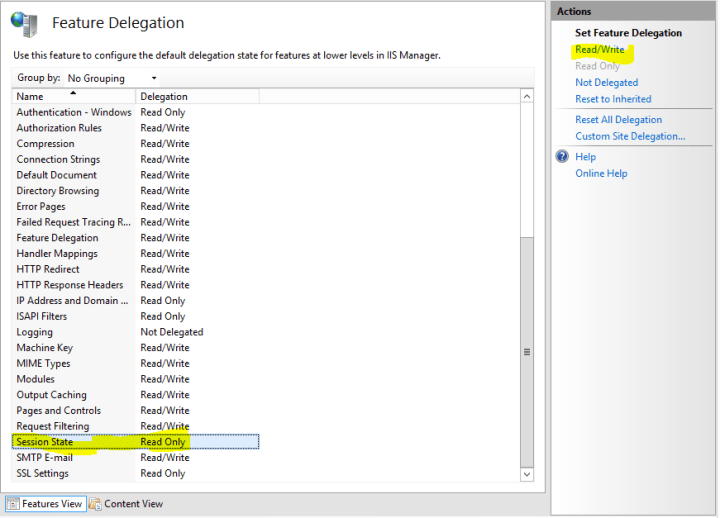Sort list by the Name column header
The width and height of the screenshot is (720, 518).
[73, 96]
